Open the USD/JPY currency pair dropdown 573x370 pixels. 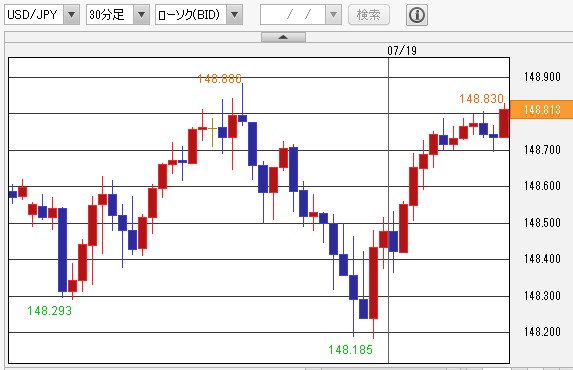(x=42, y=15)
